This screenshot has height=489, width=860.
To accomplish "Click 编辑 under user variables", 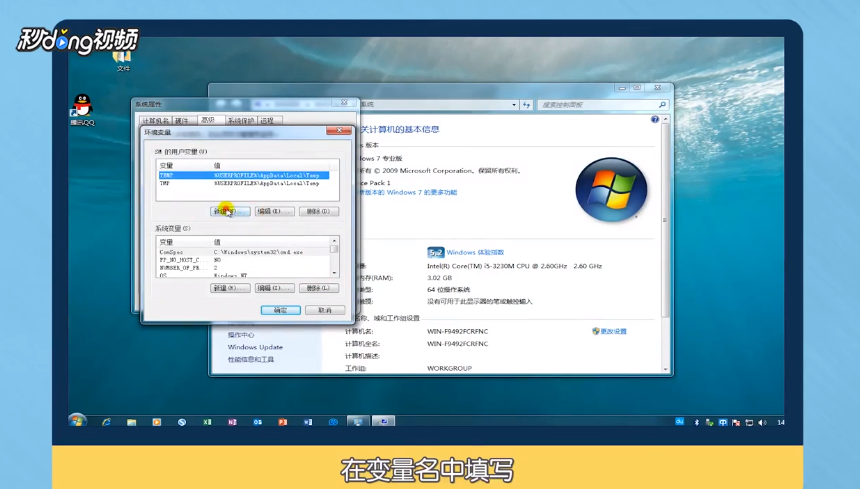I will pyautogui.click(x=275, y=211).
